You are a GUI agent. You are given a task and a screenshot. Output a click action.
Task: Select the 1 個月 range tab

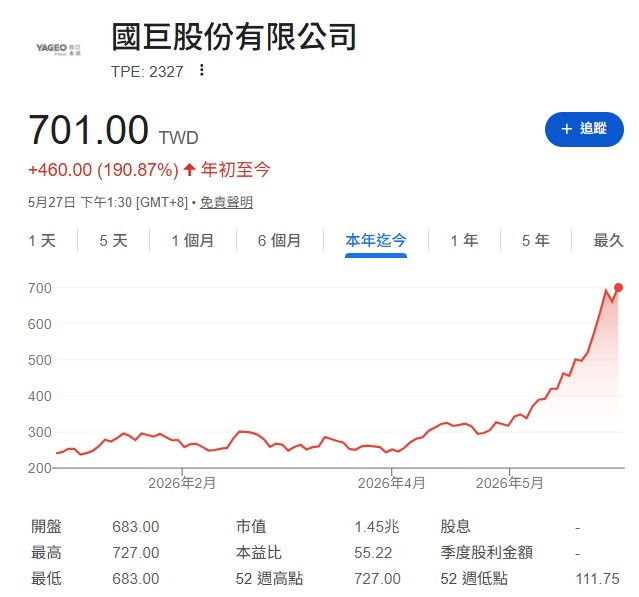tap(192, 240)
